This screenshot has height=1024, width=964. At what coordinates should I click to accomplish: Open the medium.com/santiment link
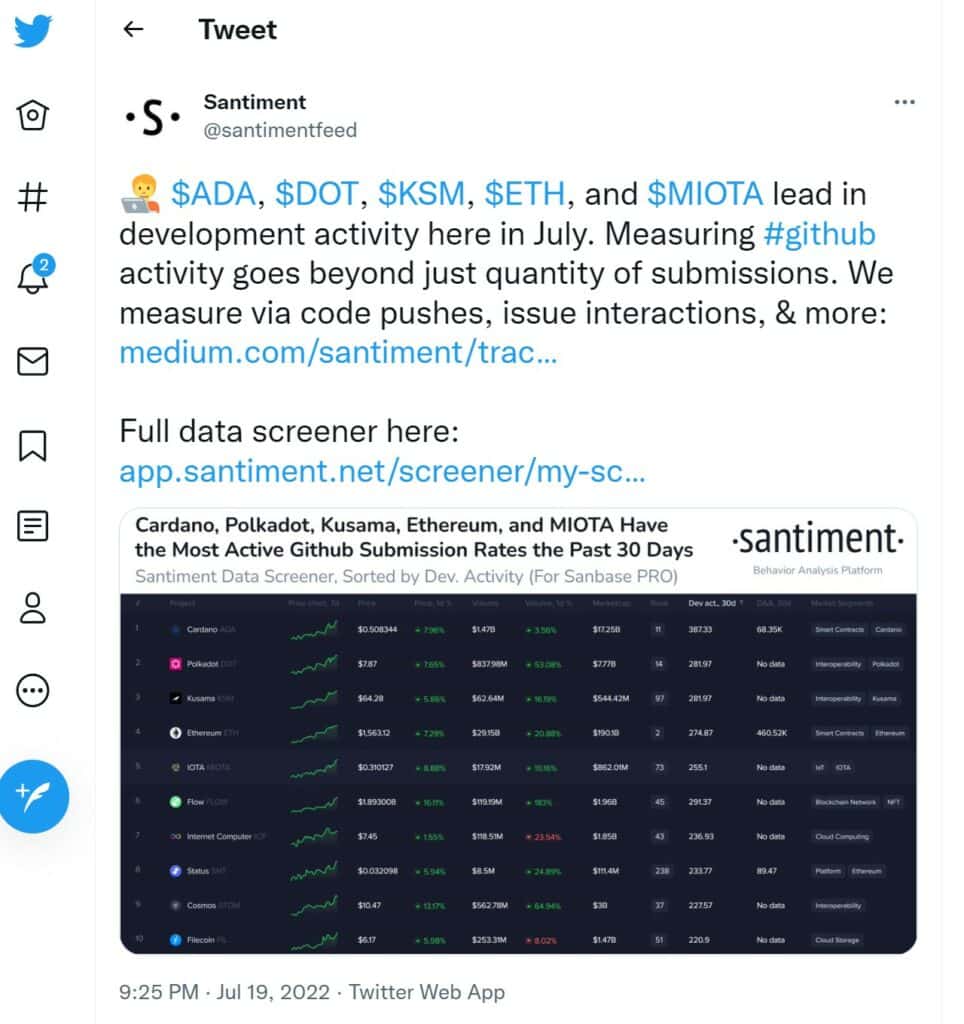(x=337, y=352)
